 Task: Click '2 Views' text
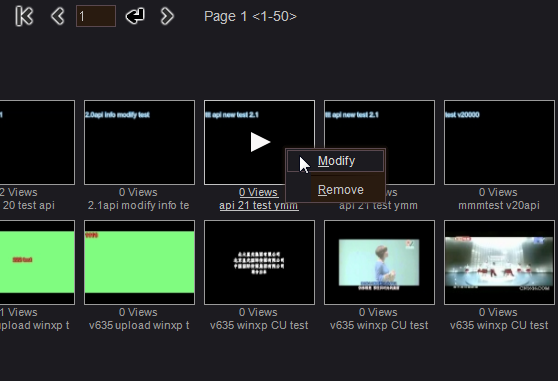click(19, 192)
